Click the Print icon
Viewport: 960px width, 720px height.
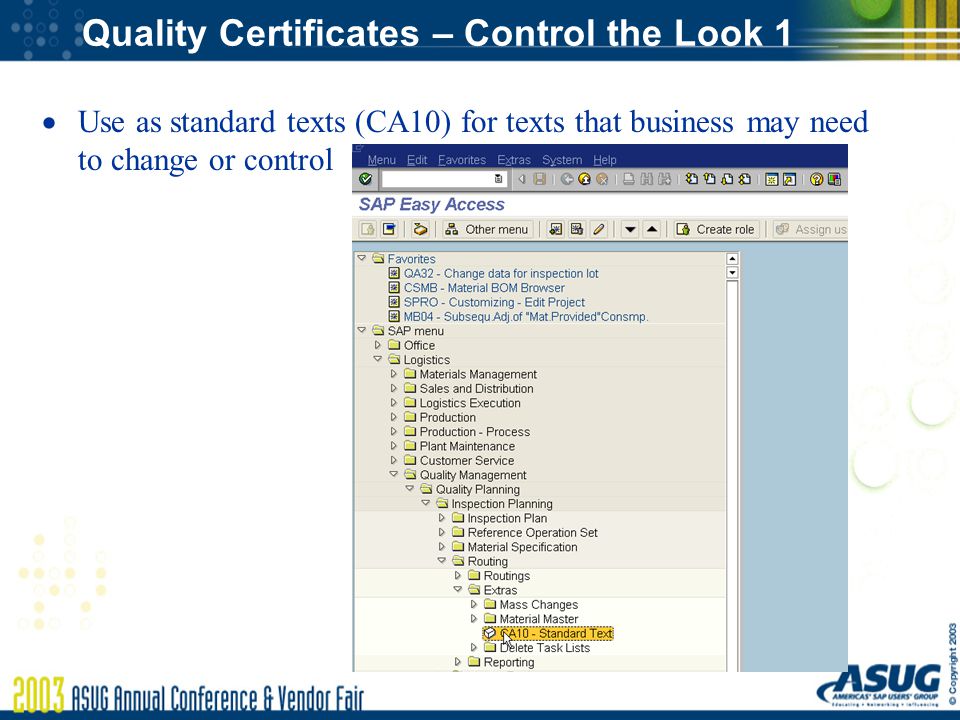[629, 179]
